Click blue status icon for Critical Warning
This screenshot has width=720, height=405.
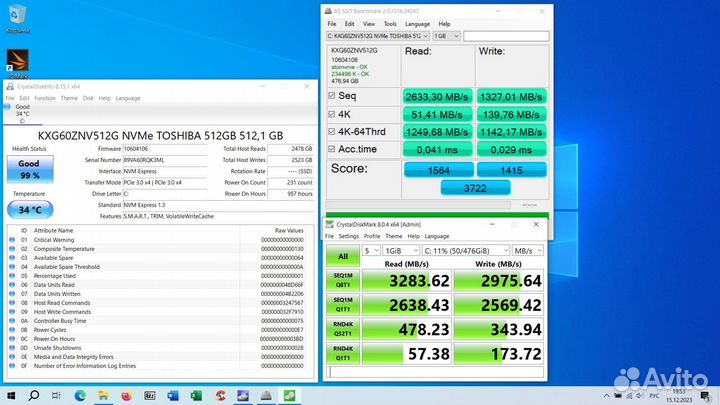(12, 240)
